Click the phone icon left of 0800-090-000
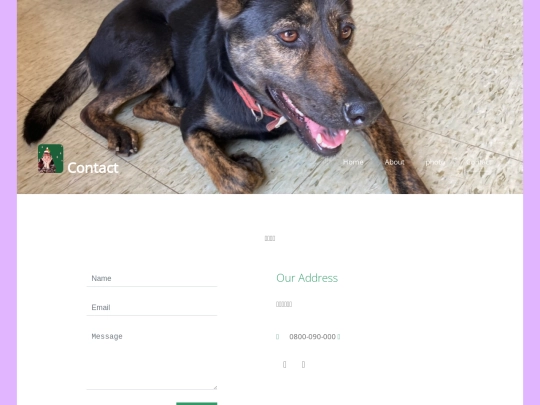 278,337
